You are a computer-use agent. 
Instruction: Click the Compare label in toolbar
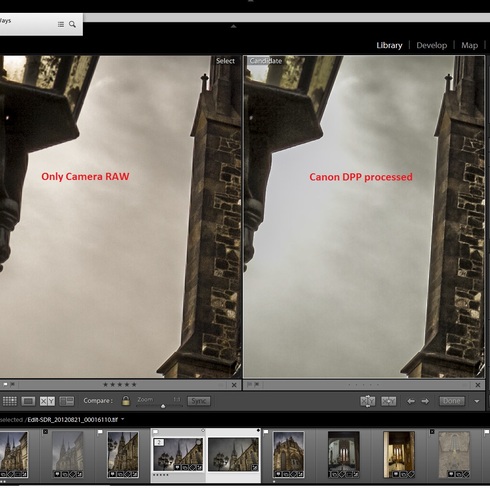98,401
